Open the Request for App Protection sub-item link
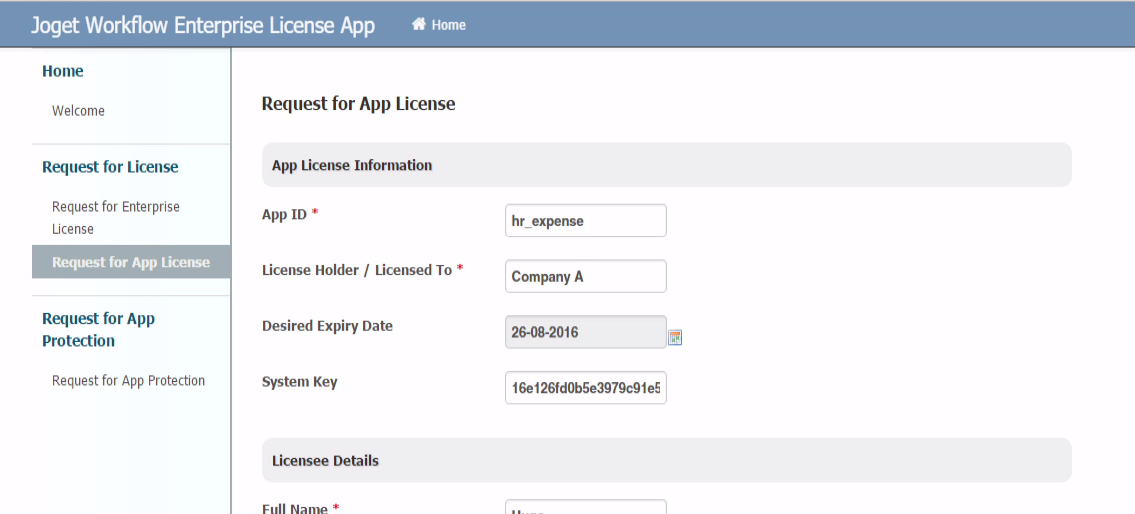This screenshot has height=514, width=1135. 128,381
